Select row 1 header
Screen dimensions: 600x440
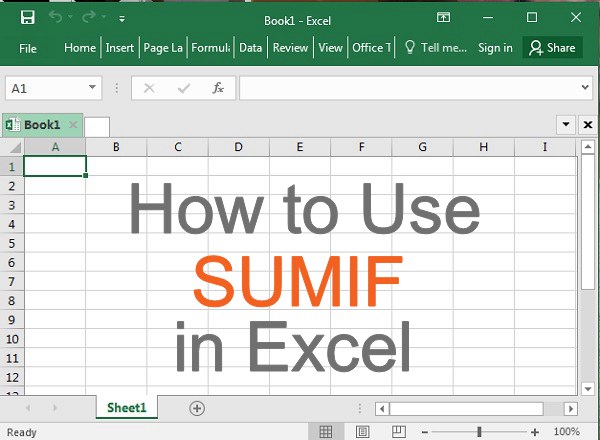[x=12, y=167]
